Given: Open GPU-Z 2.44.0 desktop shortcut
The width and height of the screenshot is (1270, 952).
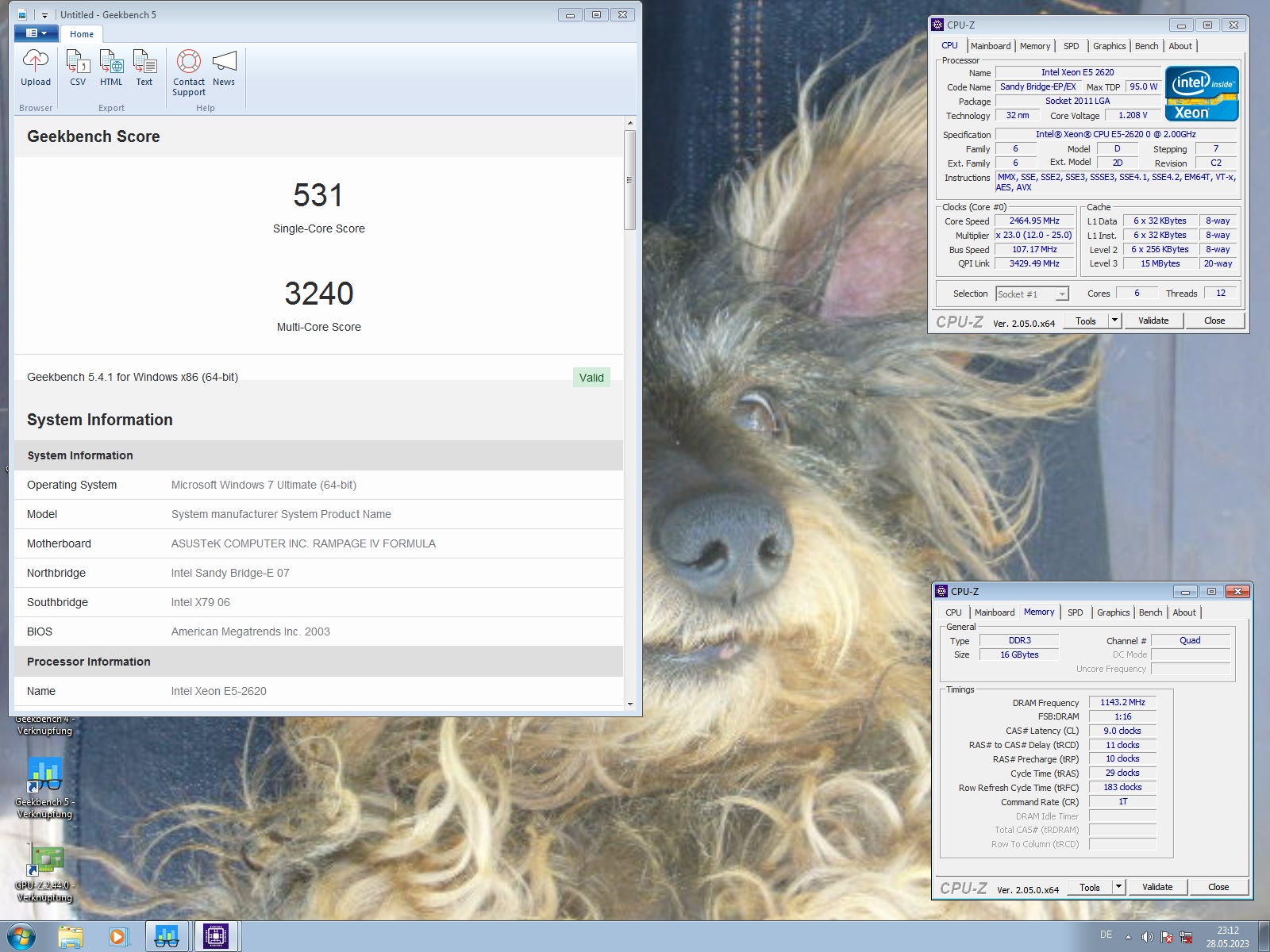Looking at the screenshot, I should pos(44,873).
